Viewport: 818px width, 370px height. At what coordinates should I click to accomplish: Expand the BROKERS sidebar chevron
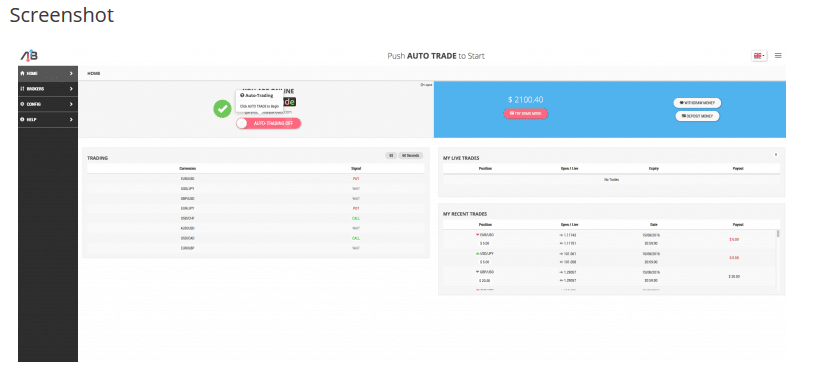point(71,89)
